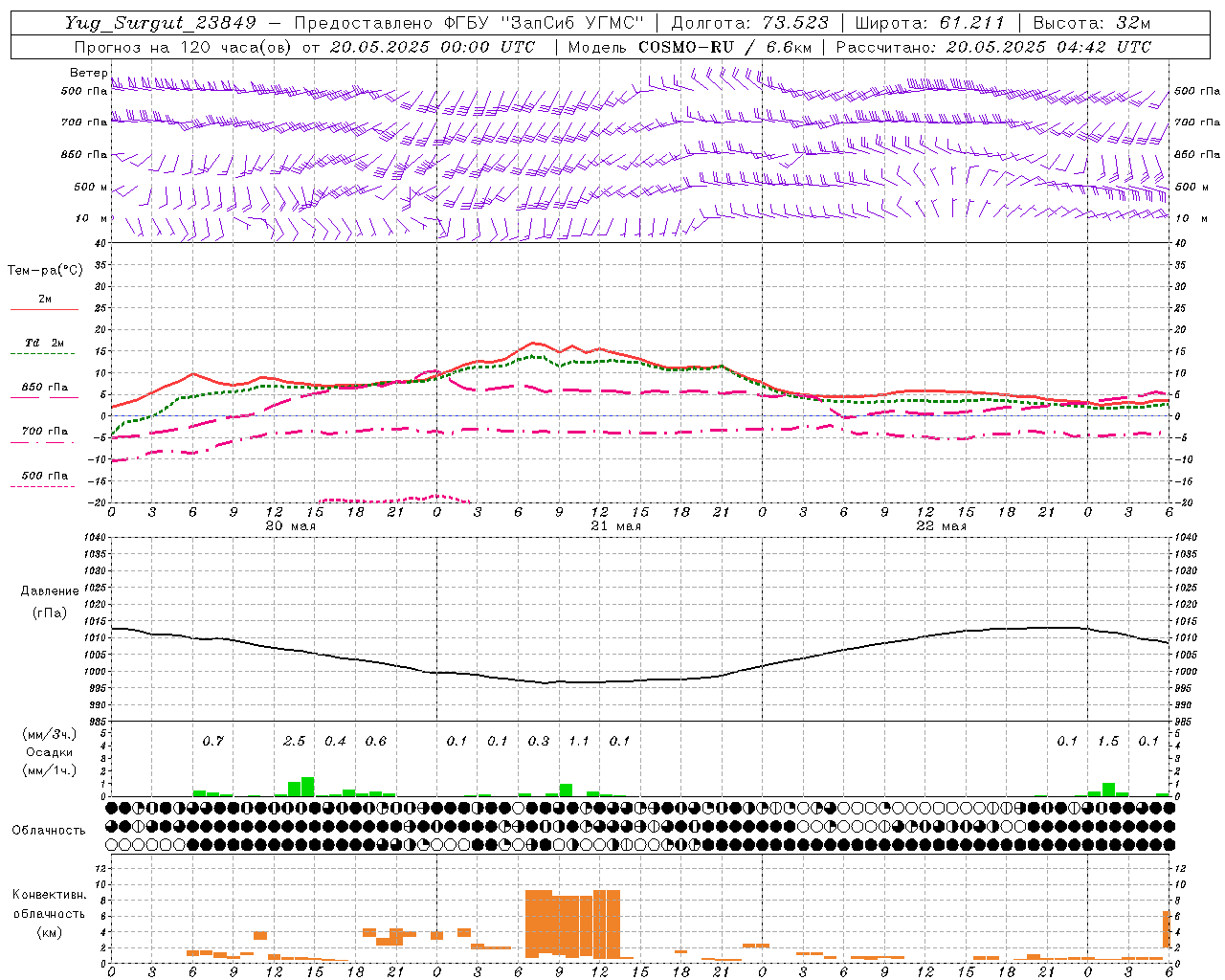Click precipitation total 1.5
The height and width of the screenshot is (980, 1225).
1107,741
